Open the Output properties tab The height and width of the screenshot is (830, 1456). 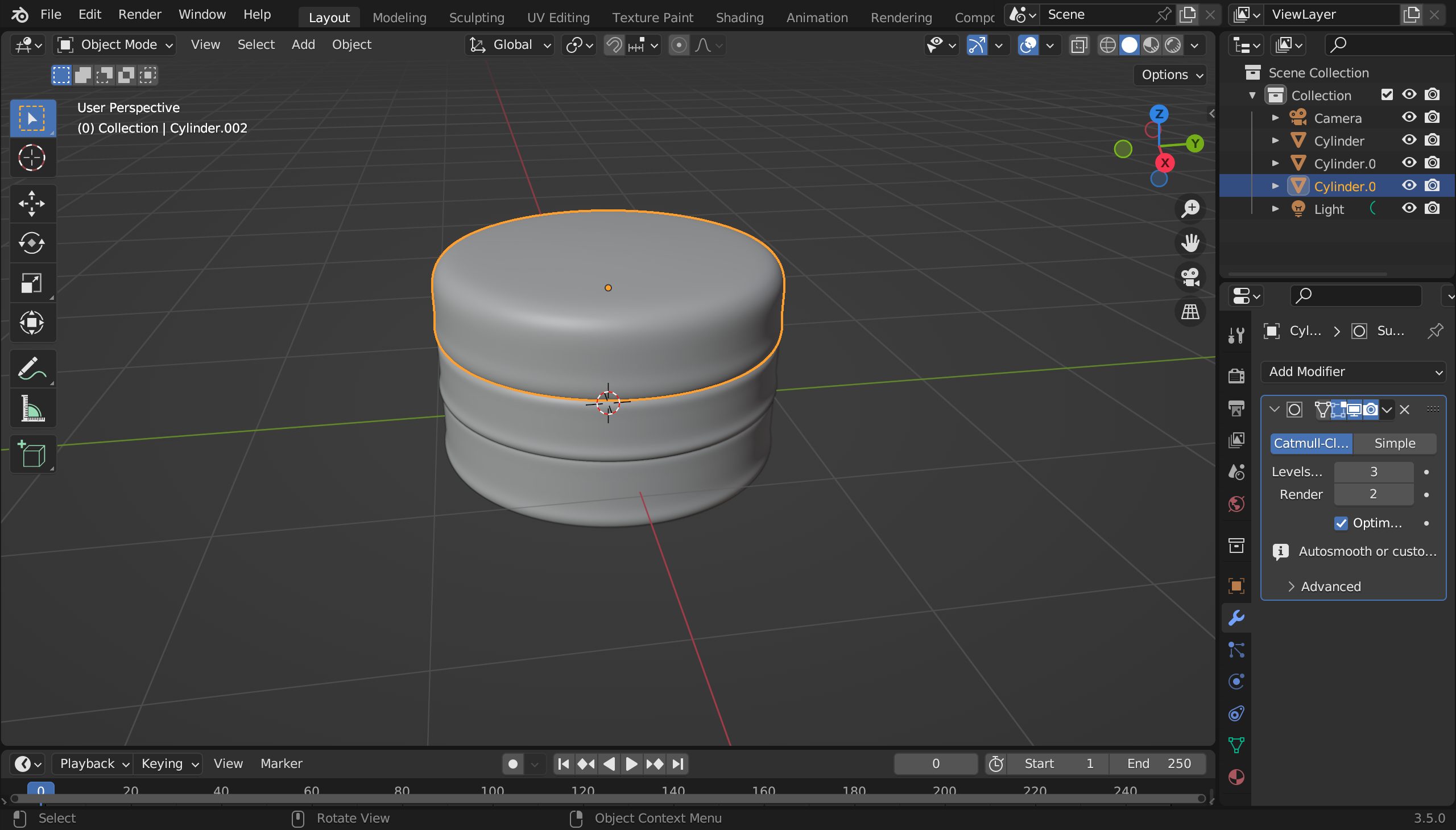point(1236,407)
